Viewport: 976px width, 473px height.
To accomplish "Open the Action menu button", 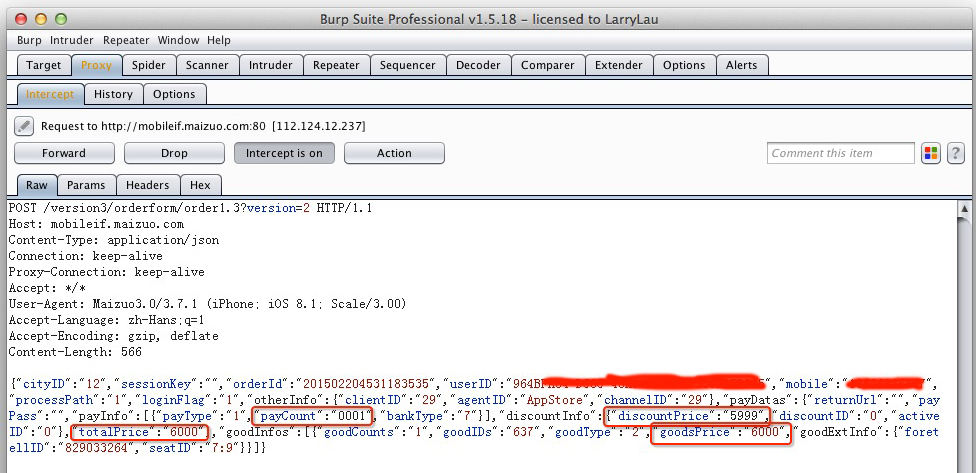I will pyautogui.click(x=394, y=153).
